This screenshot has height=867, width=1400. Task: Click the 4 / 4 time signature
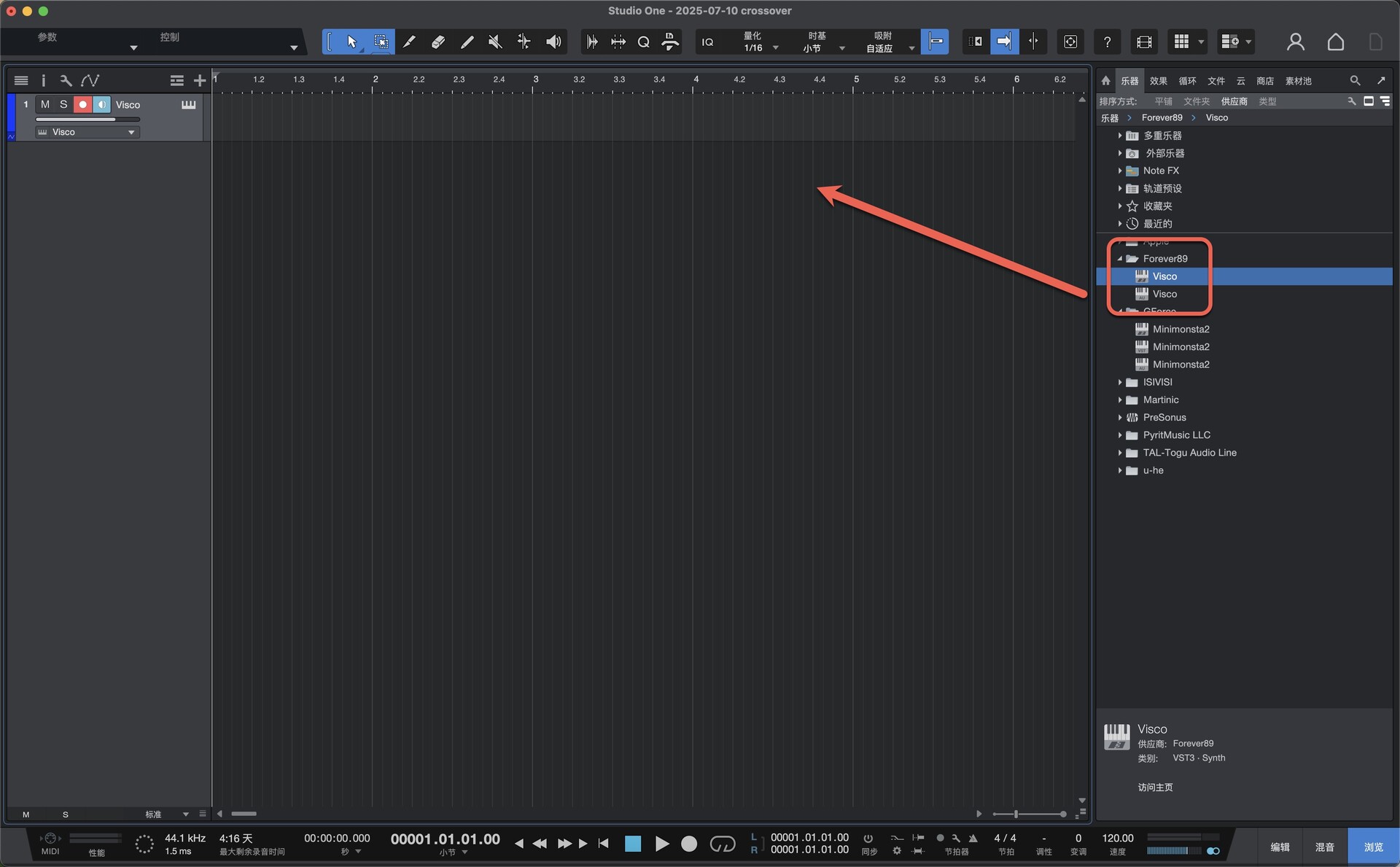click(1005, 838)
